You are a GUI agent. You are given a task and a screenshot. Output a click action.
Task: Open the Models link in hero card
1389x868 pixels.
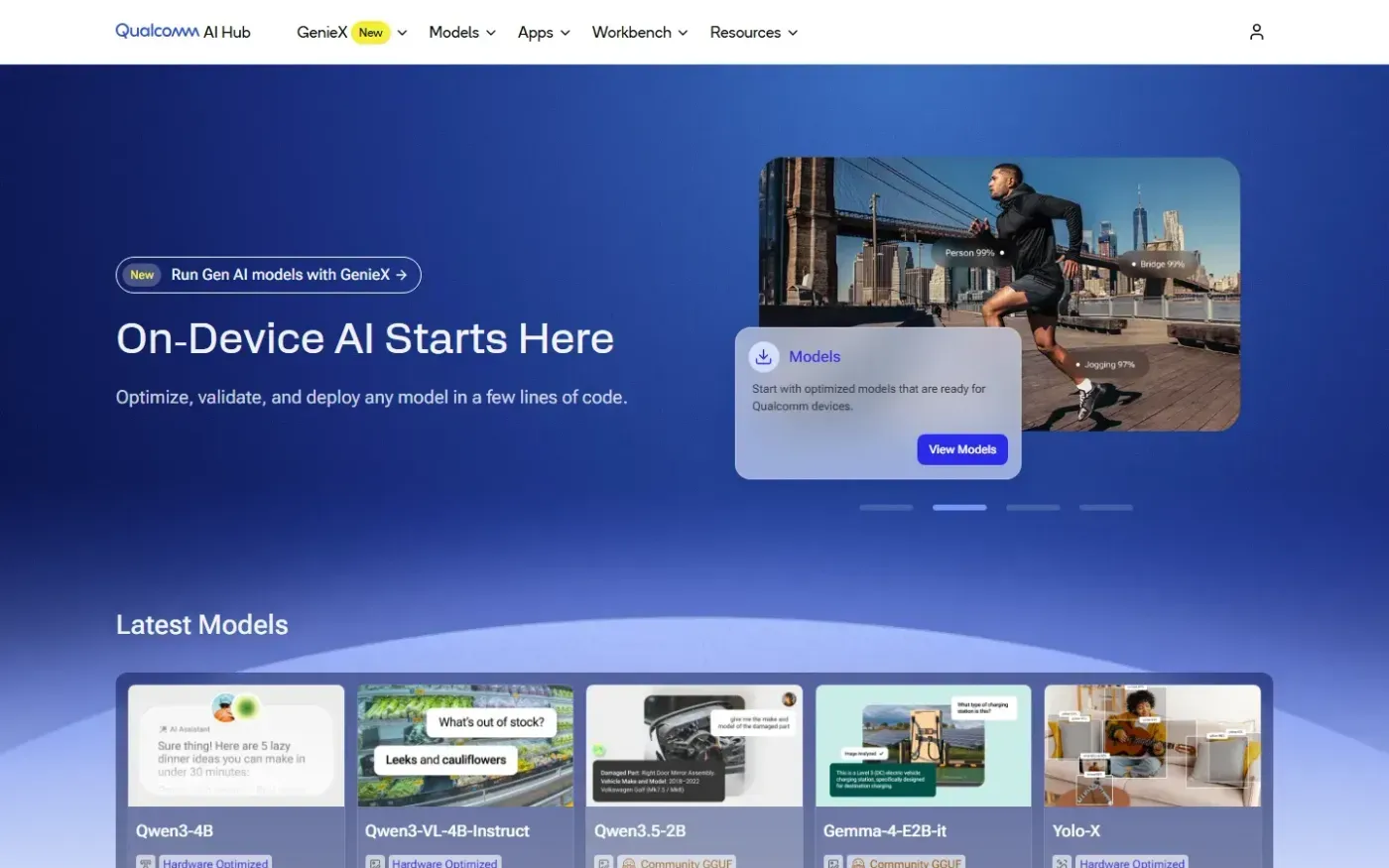pyautogui.click(x=815, y=357)
